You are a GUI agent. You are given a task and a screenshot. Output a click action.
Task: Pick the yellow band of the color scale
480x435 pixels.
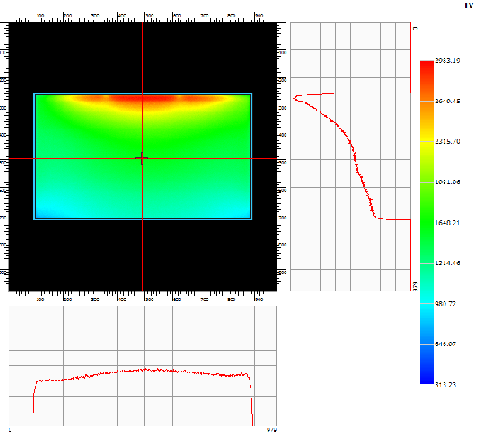(x=427, y=142)
